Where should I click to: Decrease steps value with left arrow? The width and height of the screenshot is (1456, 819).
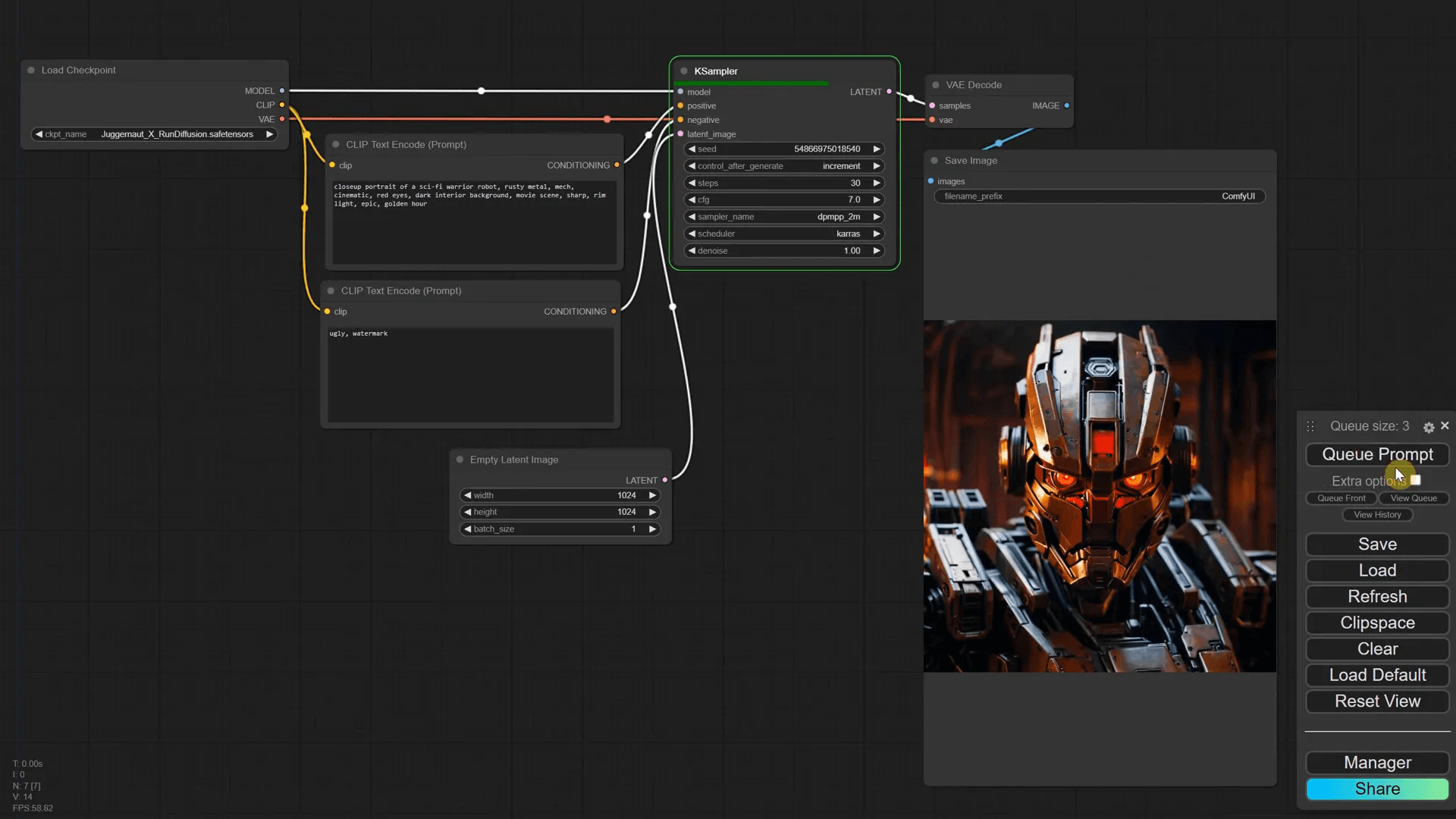(x=692, y=183)
